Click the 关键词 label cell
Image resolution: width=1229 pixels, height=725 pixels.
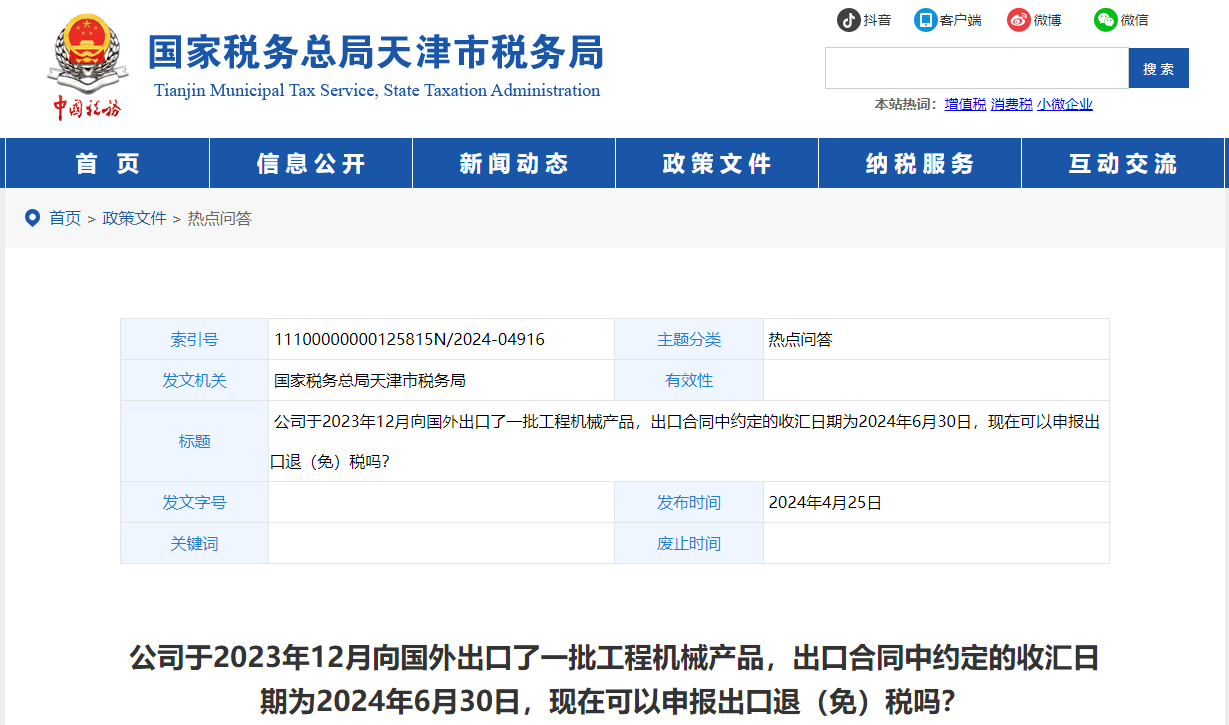(x=194, y=543)
